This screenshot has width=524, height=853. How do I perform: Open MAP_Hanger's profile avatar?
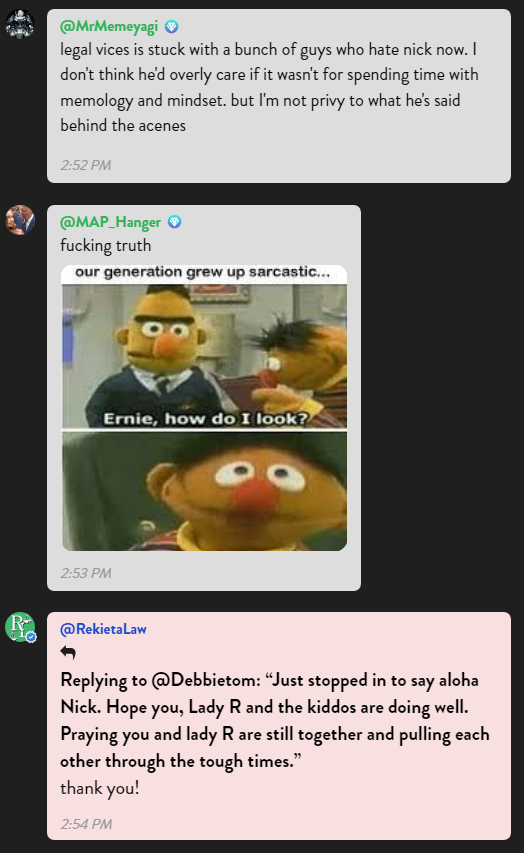point(20,220)
